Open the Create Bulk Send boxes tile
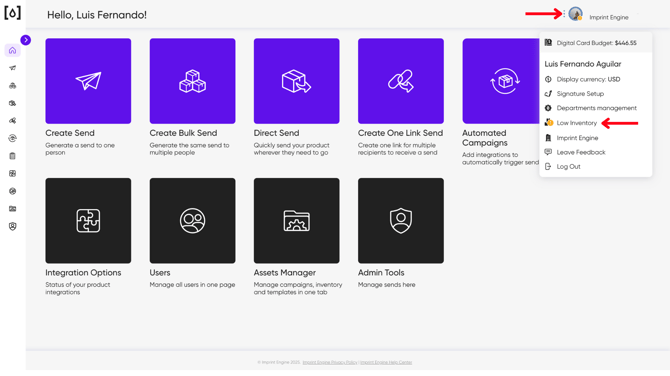The image size is (670, 376). (x=192, y=81)
